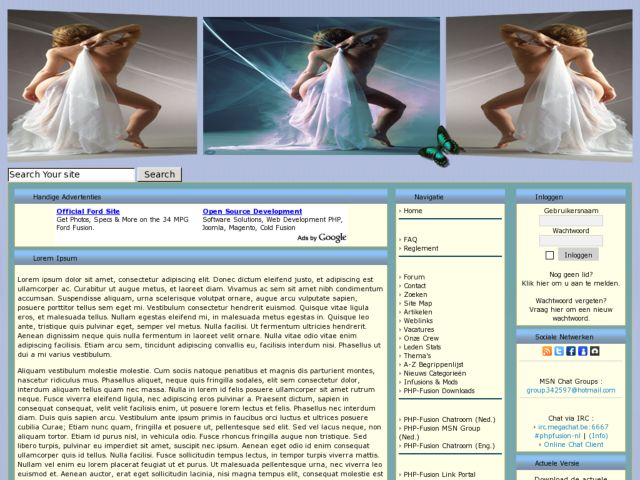The height and width of the screenshot is (480, 640).
Task: Open the Nieuws Categorieën link
Action: pyautogui.click(x=435, y=373)
